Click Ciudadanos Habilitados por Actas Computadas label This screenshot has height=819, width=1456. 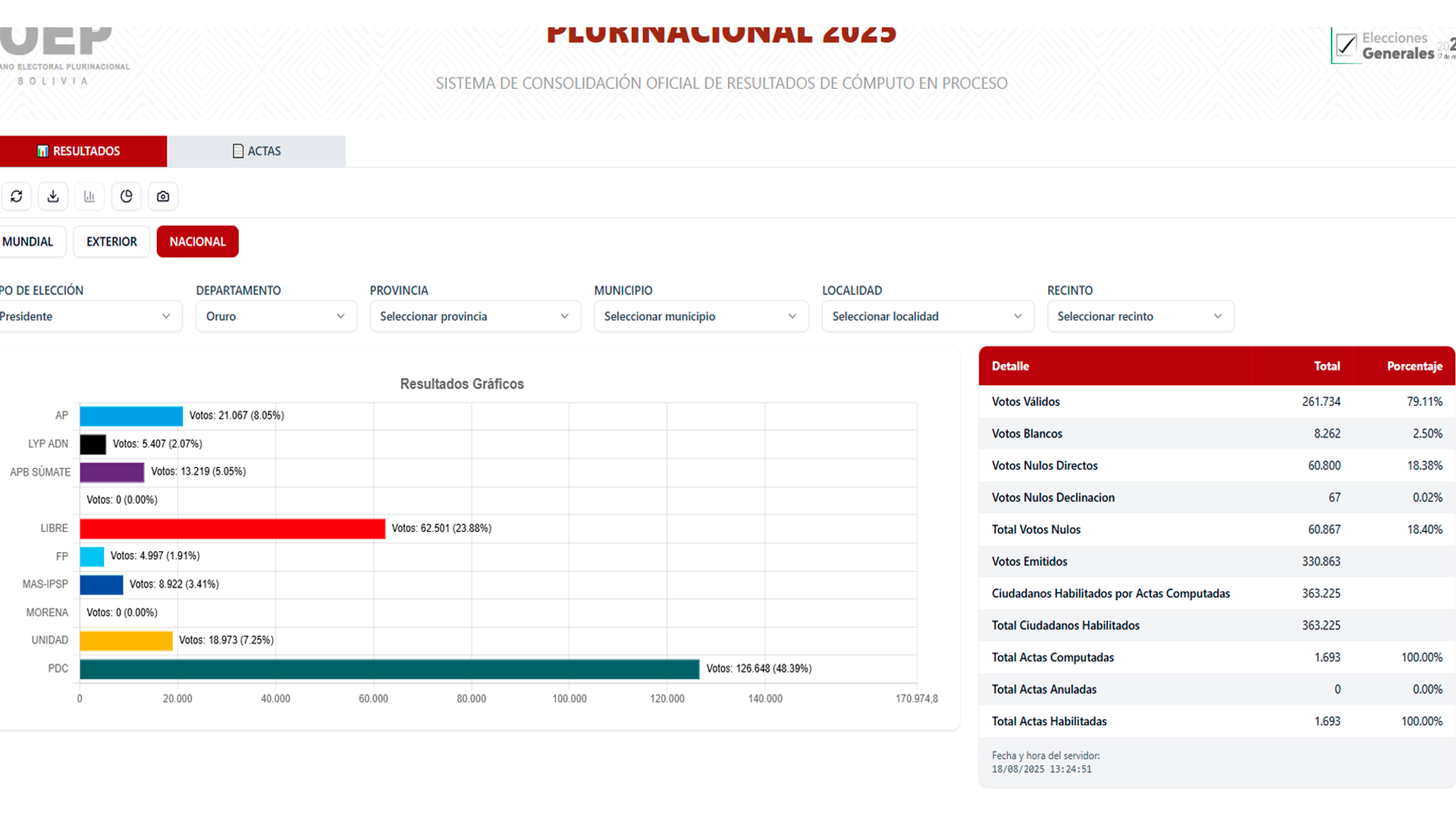click(x=1111, y=594)
